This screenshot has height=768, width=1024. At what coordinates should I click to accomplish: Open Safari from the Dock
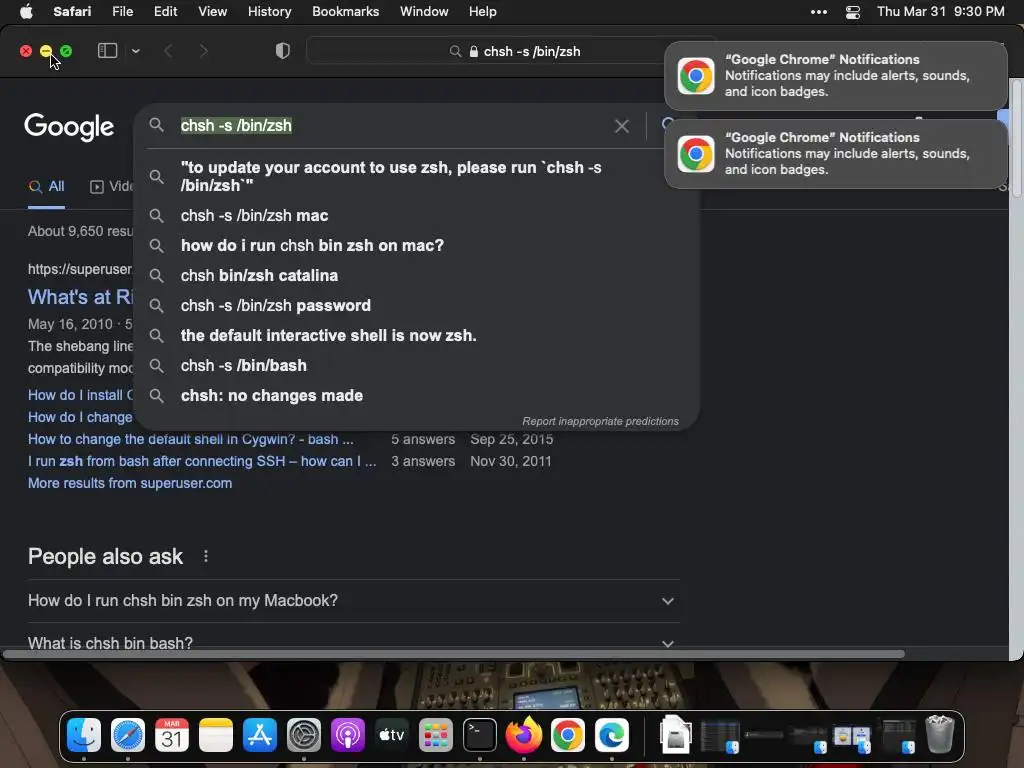pos(128,735)
